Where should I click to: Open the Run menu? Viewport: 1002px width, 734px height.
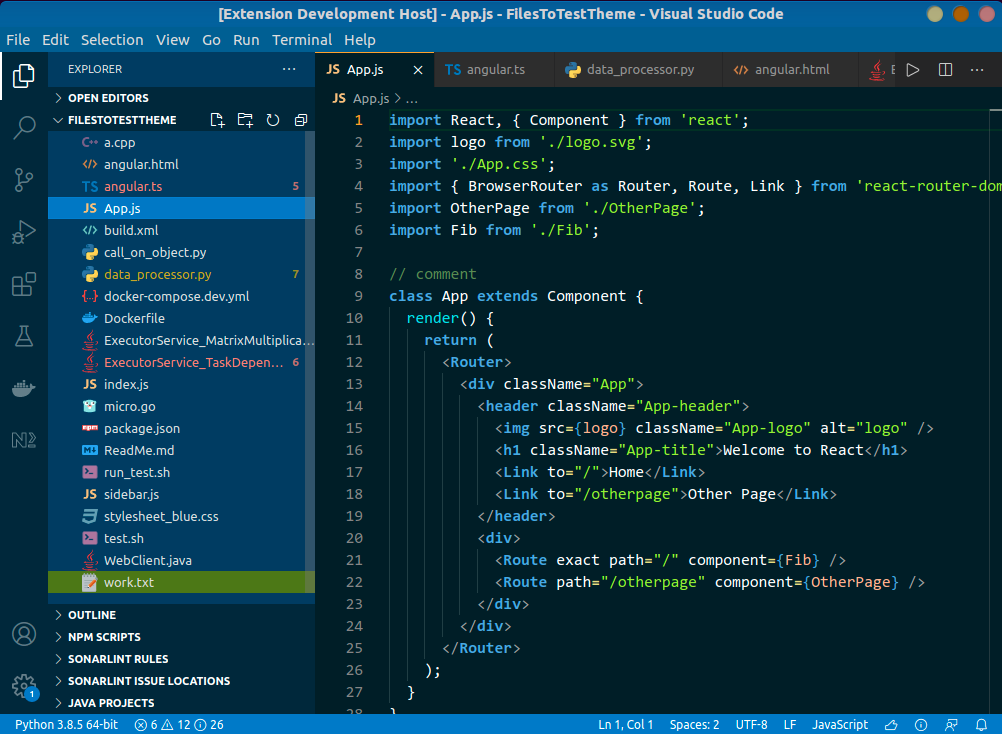(246, 40)
